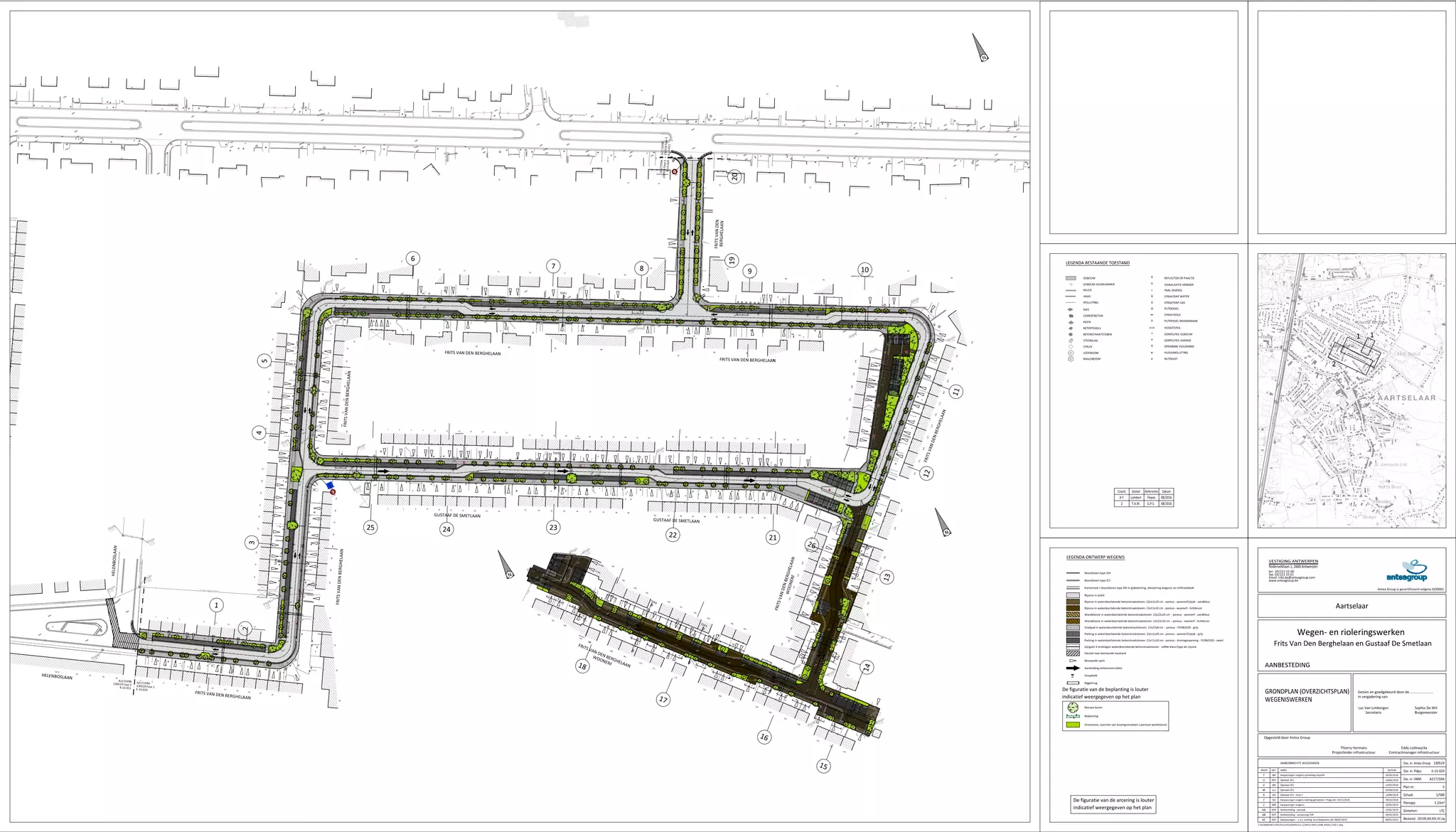Viewport: 1456px width, 832px height.
Task: Click the 'LEGENDA BESTAANDE TOESTAND' heading
Action: click(1097, 263)
